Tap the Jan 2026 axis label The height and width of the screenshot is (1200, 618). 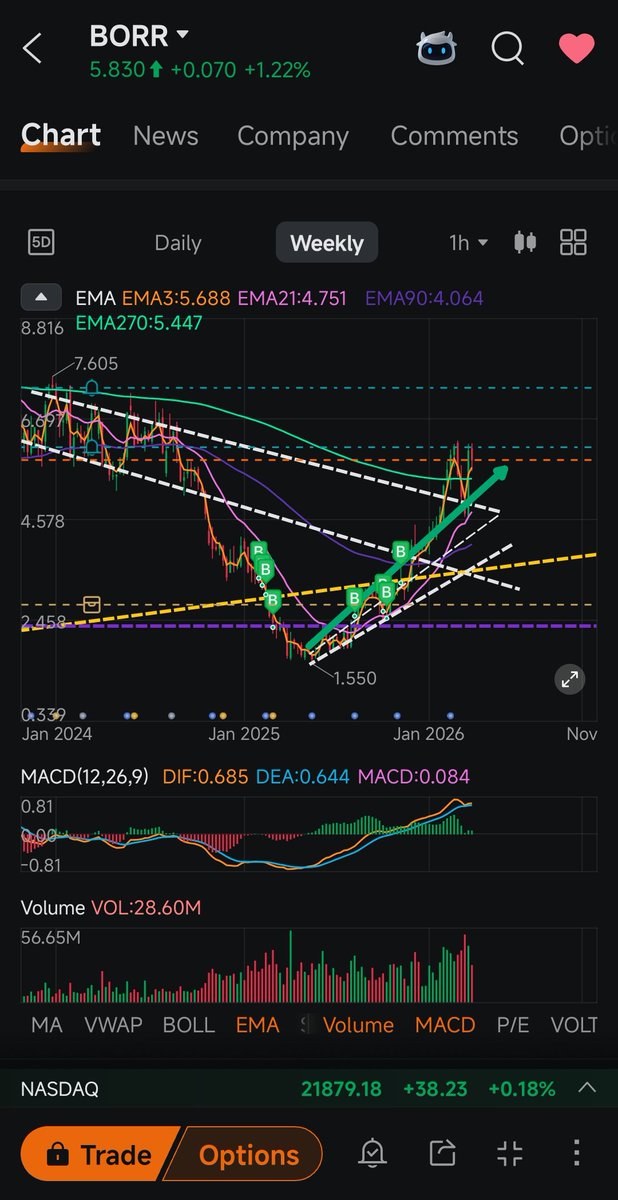pos(429,734)
